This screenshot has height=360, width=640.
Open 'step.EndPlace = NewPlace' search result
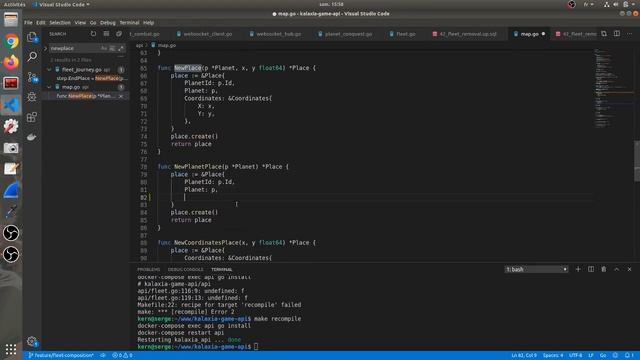[92, 78]
